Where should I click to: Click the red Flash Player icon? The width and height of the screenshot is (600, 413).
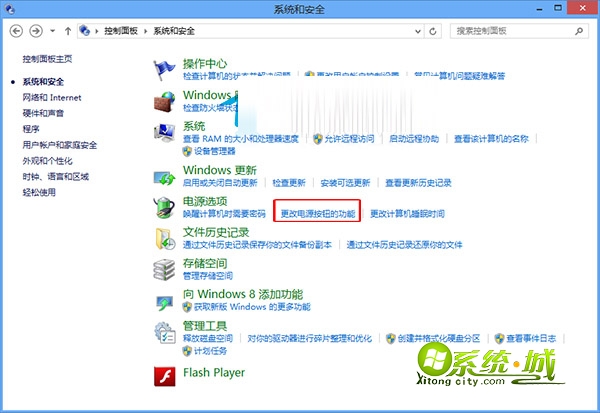[165, 376]
